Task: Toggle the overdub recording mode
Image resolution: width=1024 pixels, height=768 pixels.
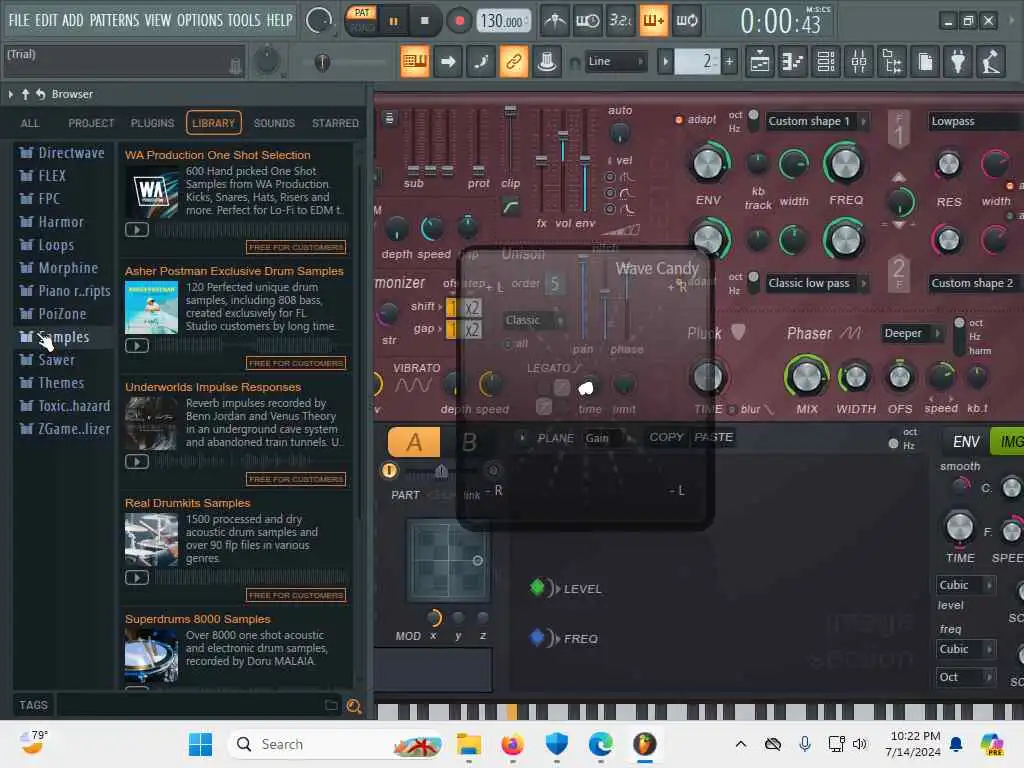Action: tap(653, 22)
